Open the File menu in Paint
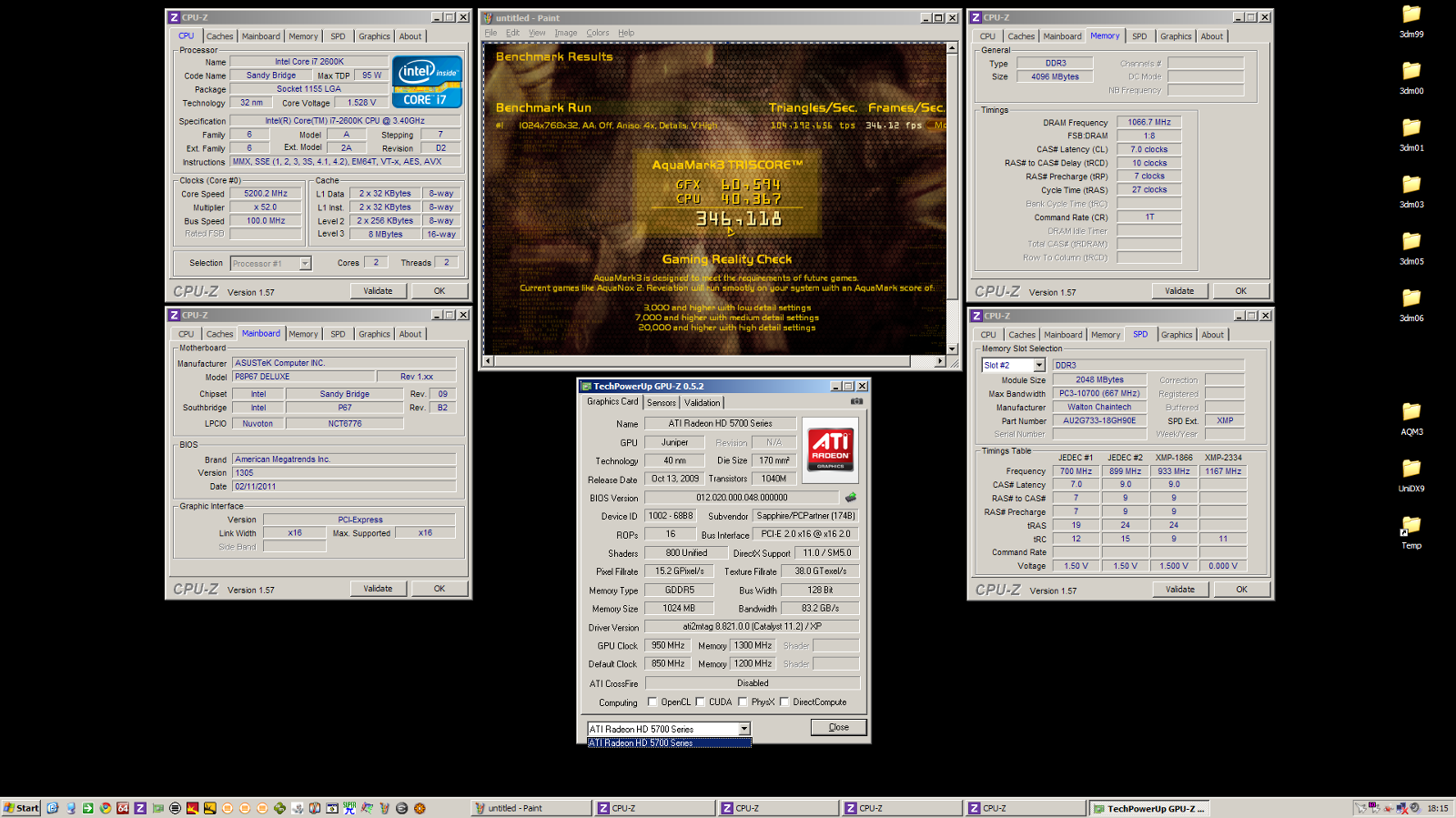Viewport: 1456px width, 818px height. coord(490,33)
